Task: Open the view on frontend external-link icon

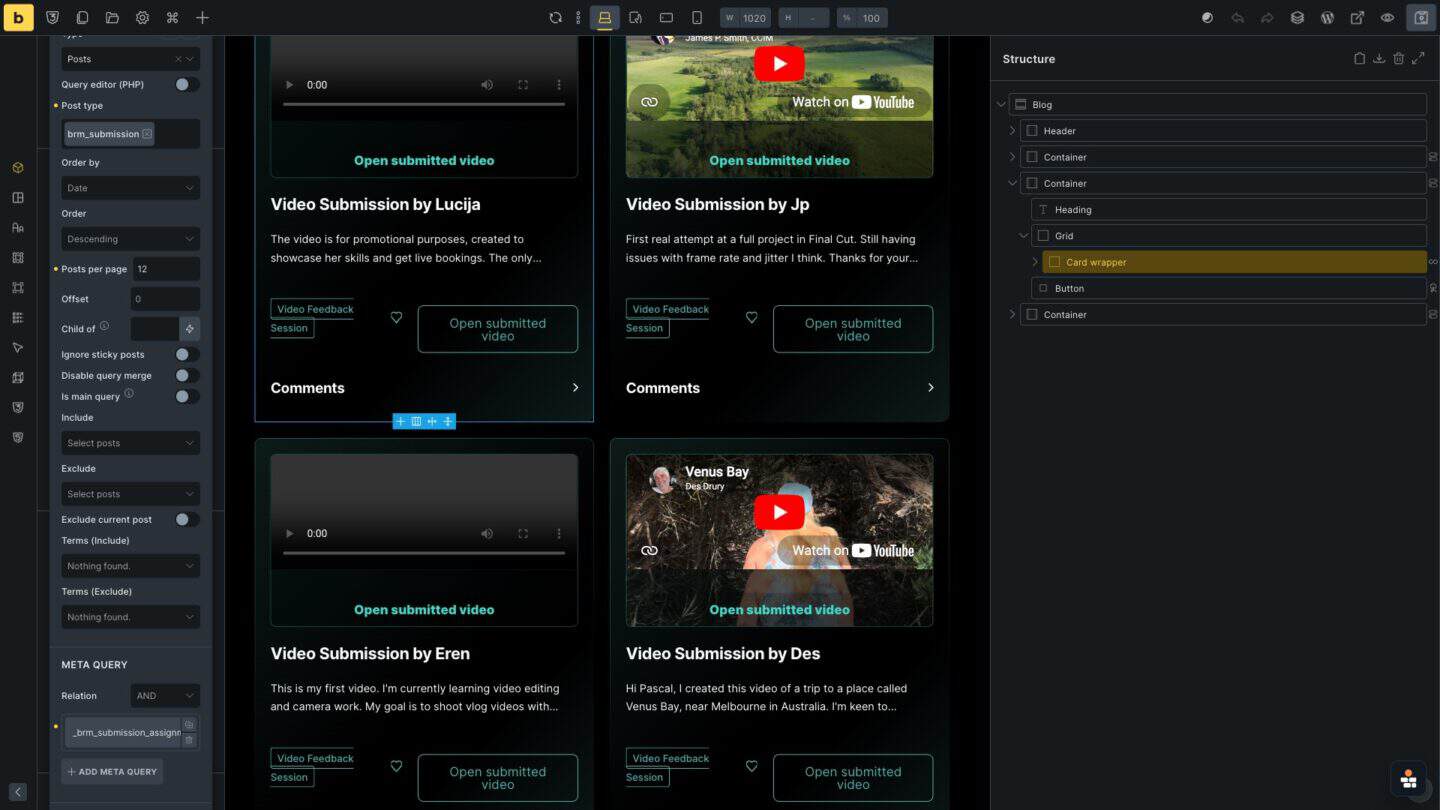Action: pos(1357,18)
